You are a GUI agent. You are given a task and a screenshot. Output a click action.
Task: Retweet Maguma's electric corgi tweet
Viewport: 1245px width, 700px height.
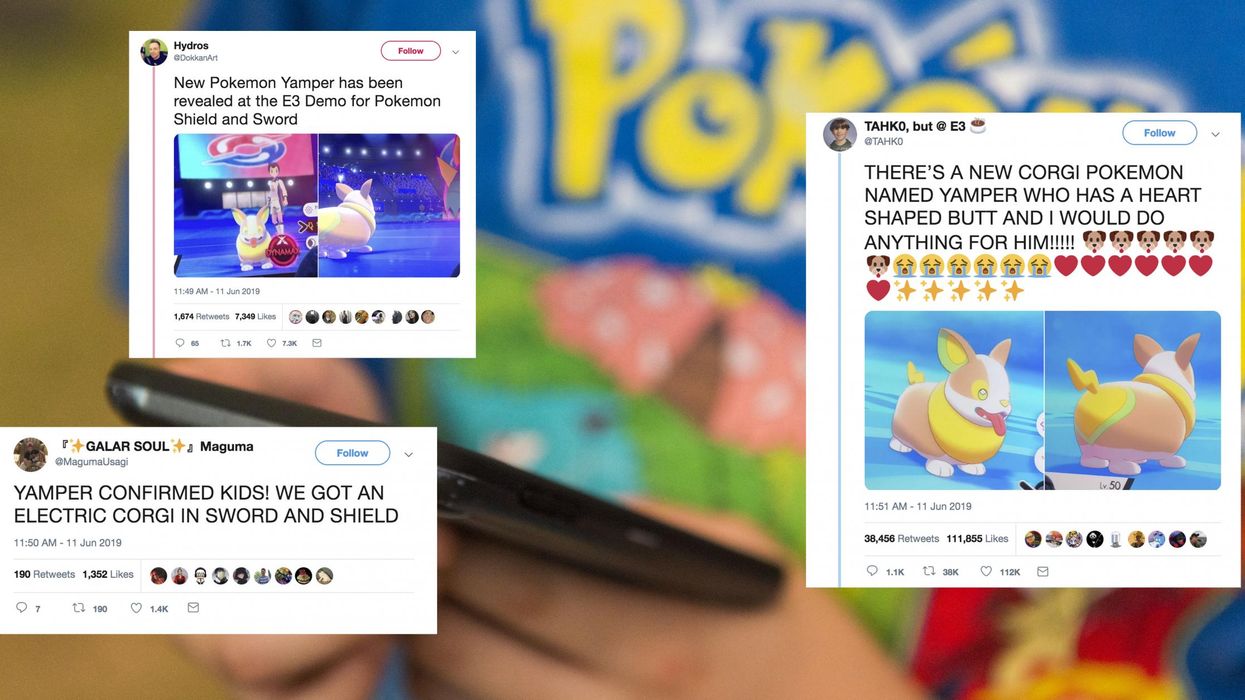coord(79,607)
